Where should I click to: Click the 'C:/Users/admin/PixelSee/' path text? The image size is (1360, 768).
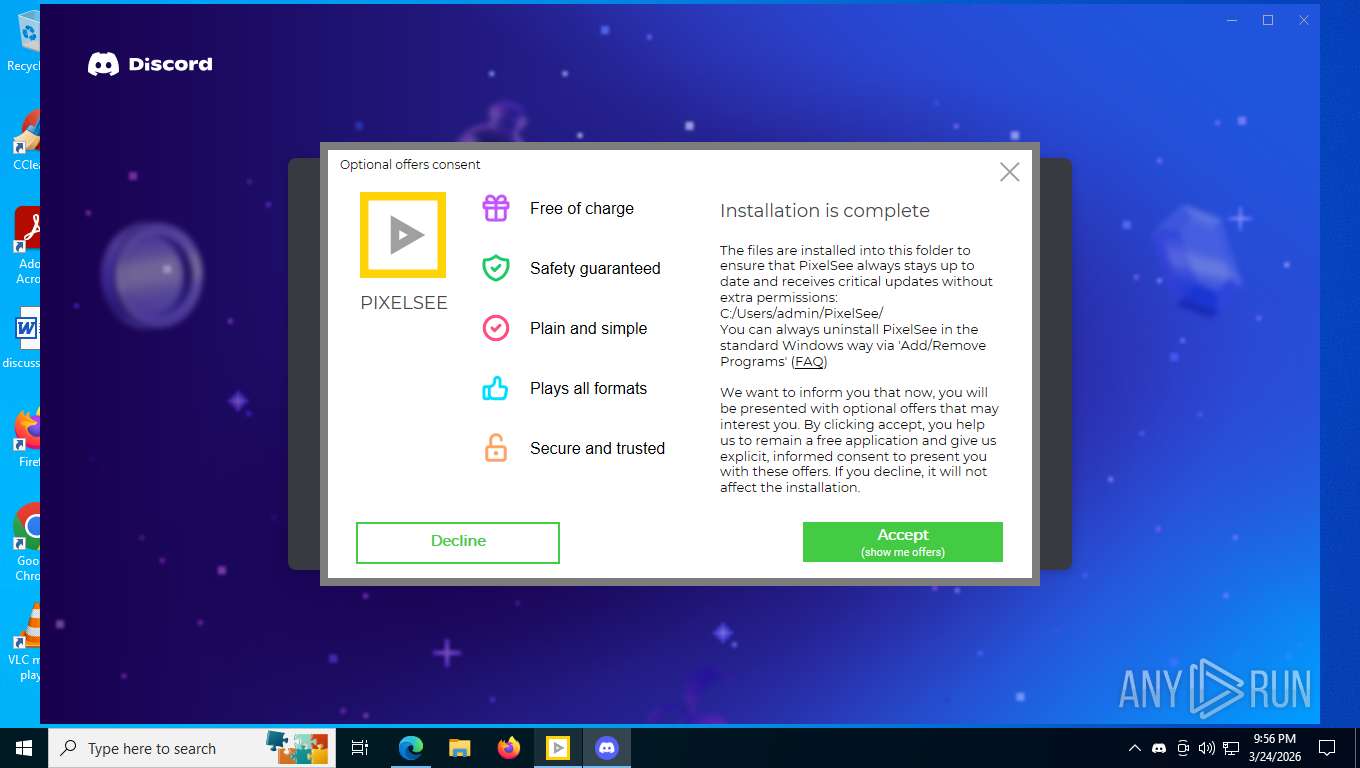coord(802,313)
